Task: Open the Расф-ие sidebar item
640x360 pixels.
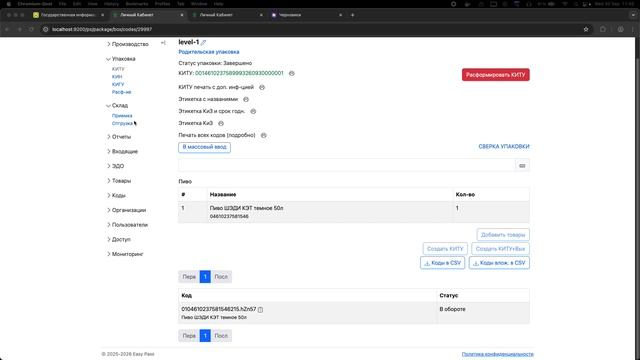Action: tap(122, 92)
